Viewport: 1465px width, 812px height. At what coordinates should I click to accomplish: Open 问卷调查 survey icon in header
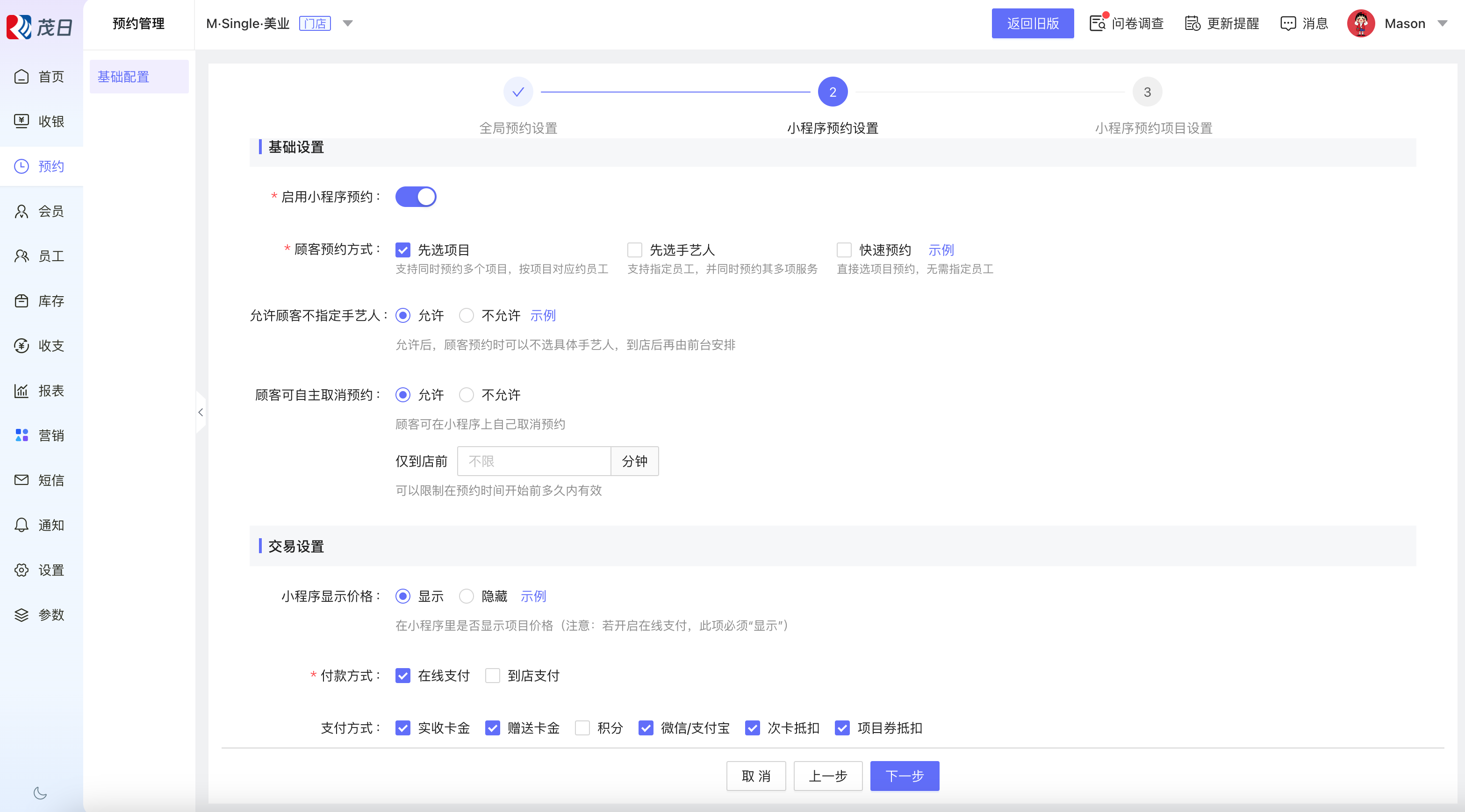click(x=1097, y=23)
